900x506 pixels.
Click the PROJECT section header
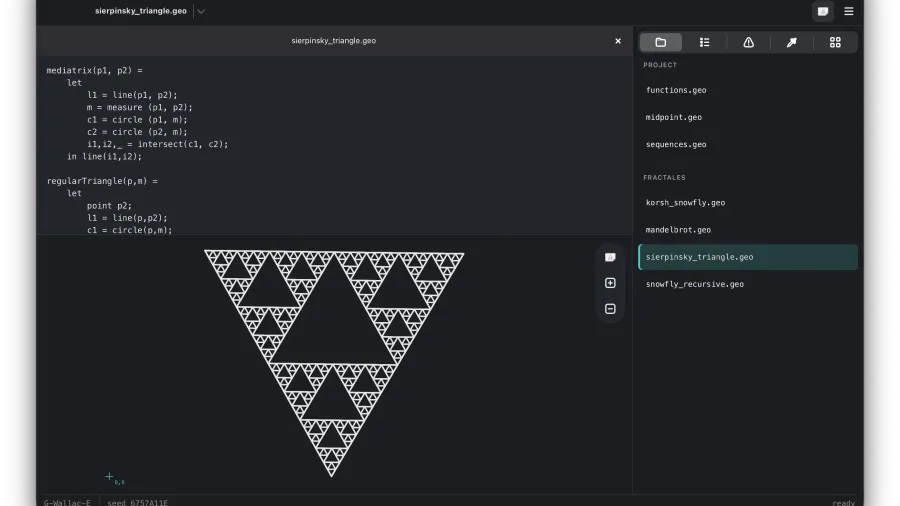click(660, 65)
